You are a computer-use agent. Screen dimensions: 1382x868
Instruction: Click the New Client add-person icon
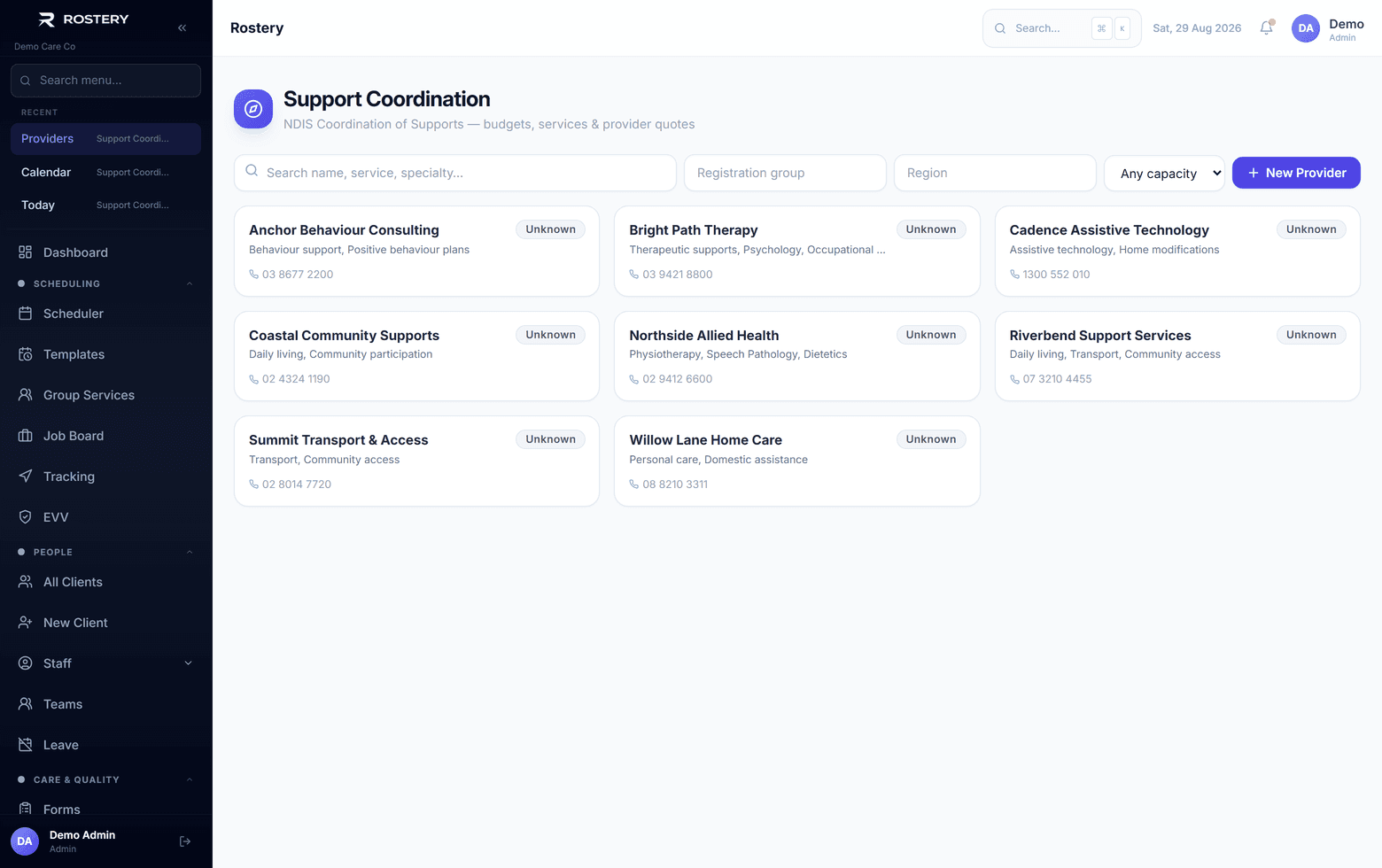click(x=25, y=623)
